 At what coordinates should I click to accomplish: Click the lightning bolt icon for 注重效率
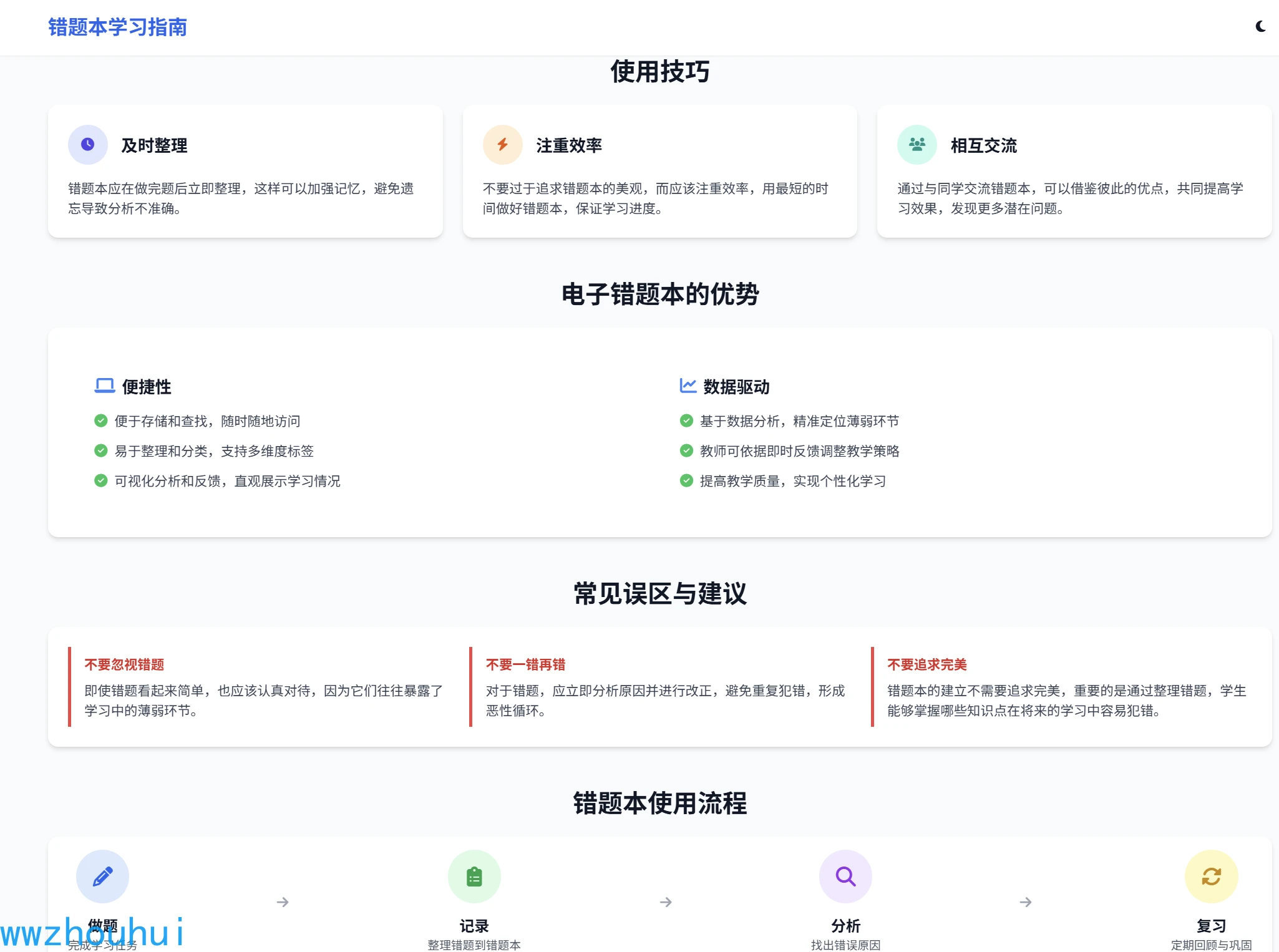[502, 145]
